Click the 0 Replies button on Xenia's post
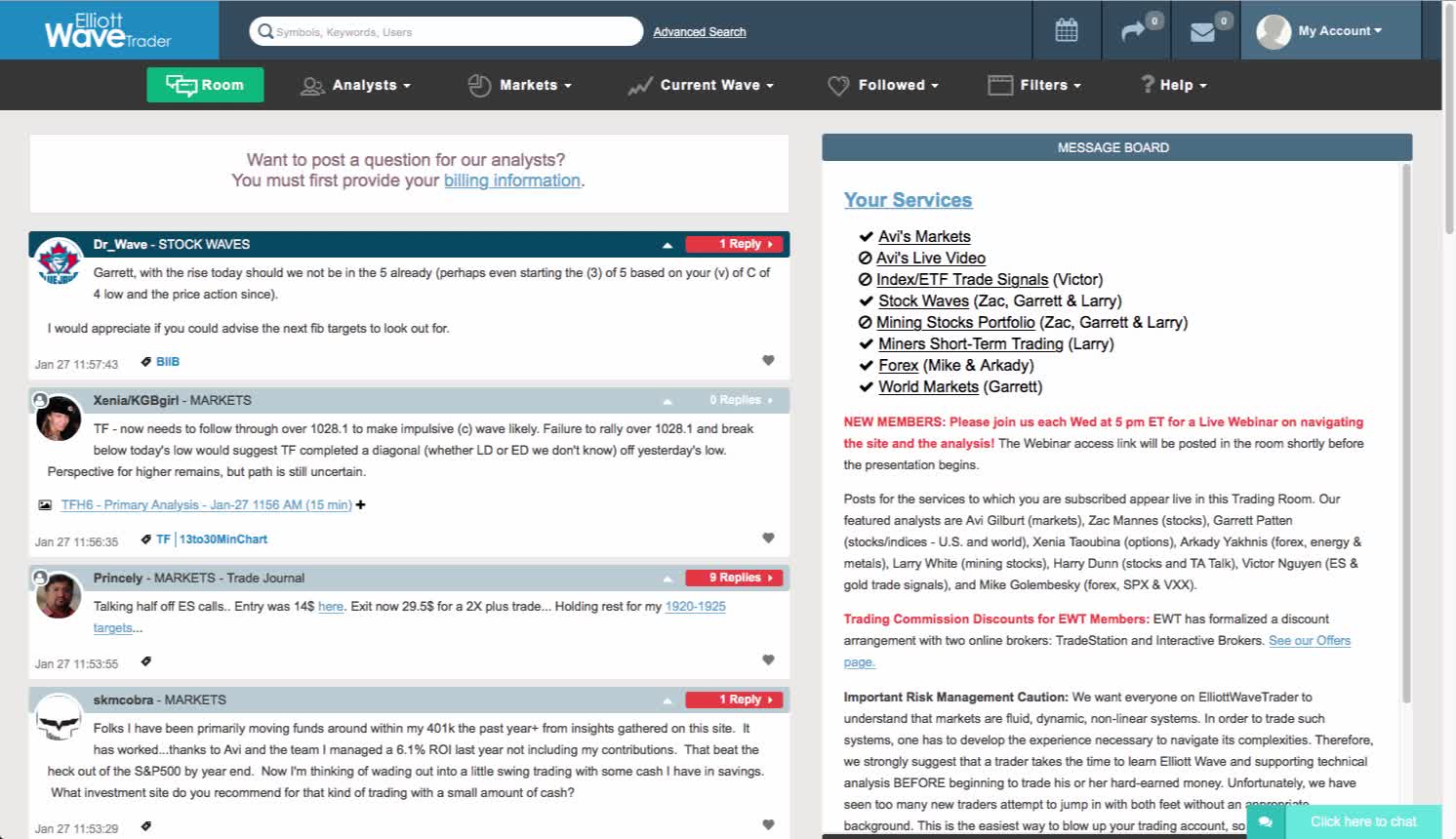 (x=735, y=400)
